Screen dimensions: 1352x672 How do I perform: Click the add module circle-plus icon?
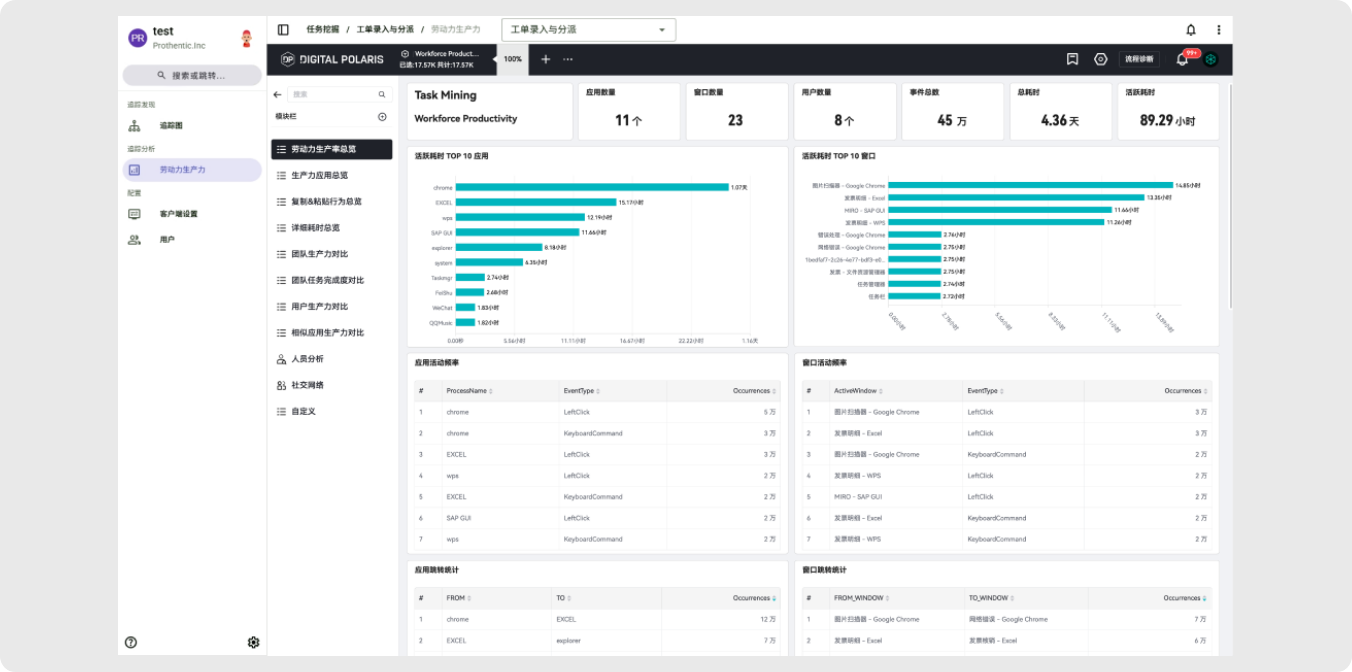tap(382, 117)
